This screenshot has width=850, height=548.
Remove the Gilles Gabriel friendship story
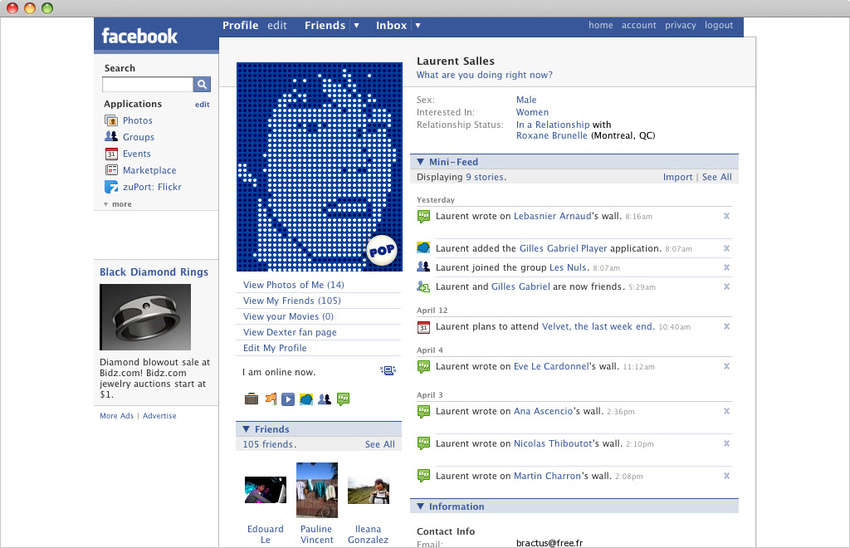click(726, 286)
